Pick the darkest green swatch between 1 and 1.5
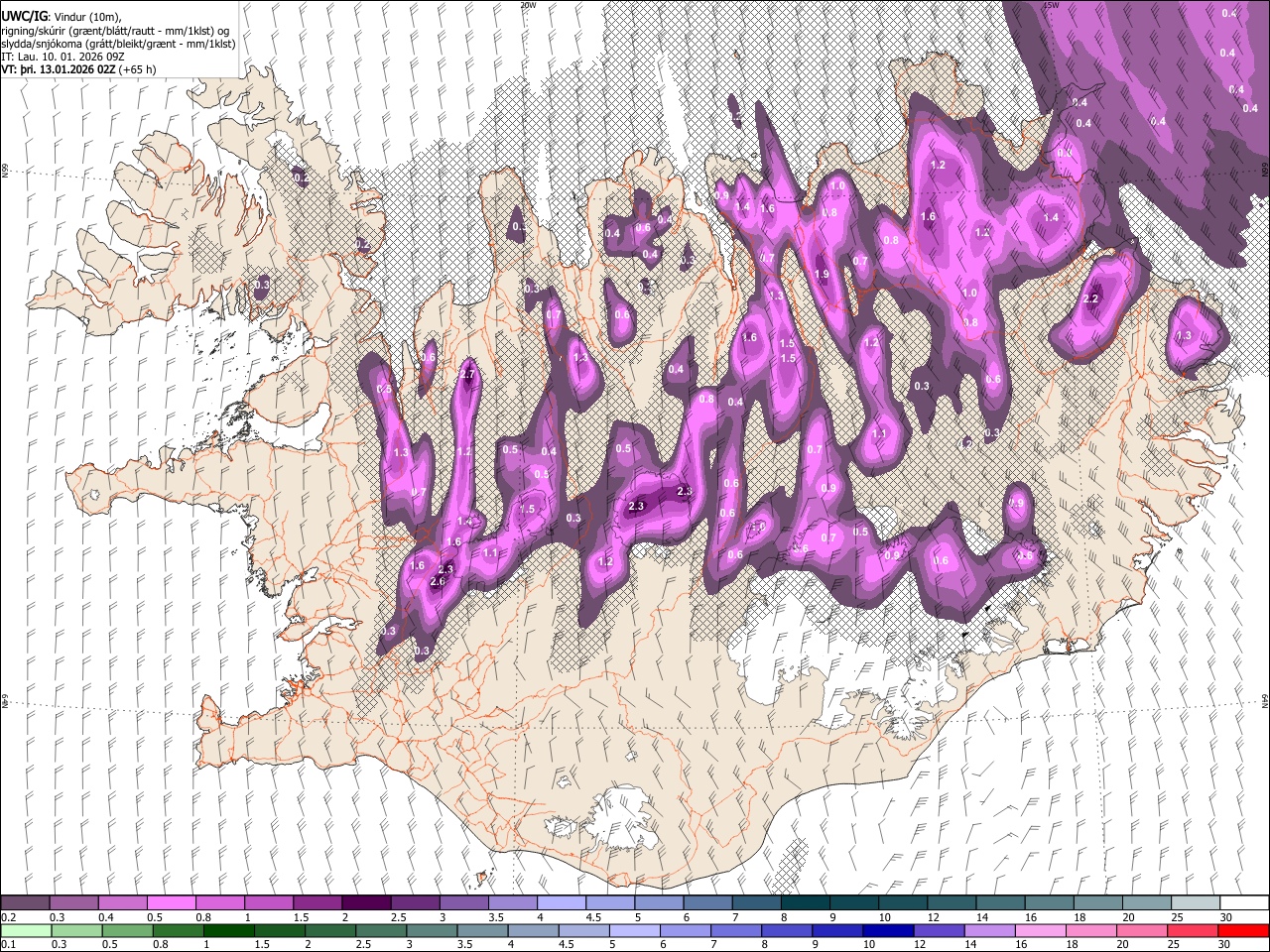1270x952 pixels. [228, 930]
